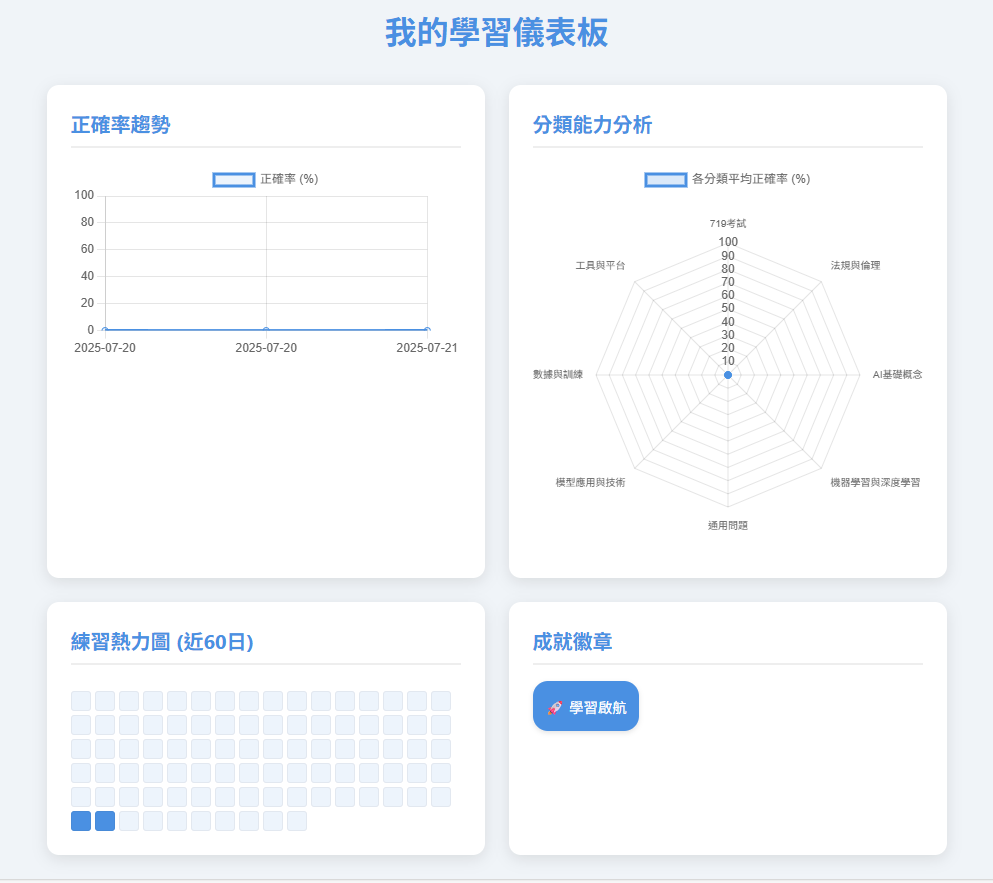Click the 通用問題 radar axis label
The width and height of the screenshot is (993, 883).
(x=727, y=524)
